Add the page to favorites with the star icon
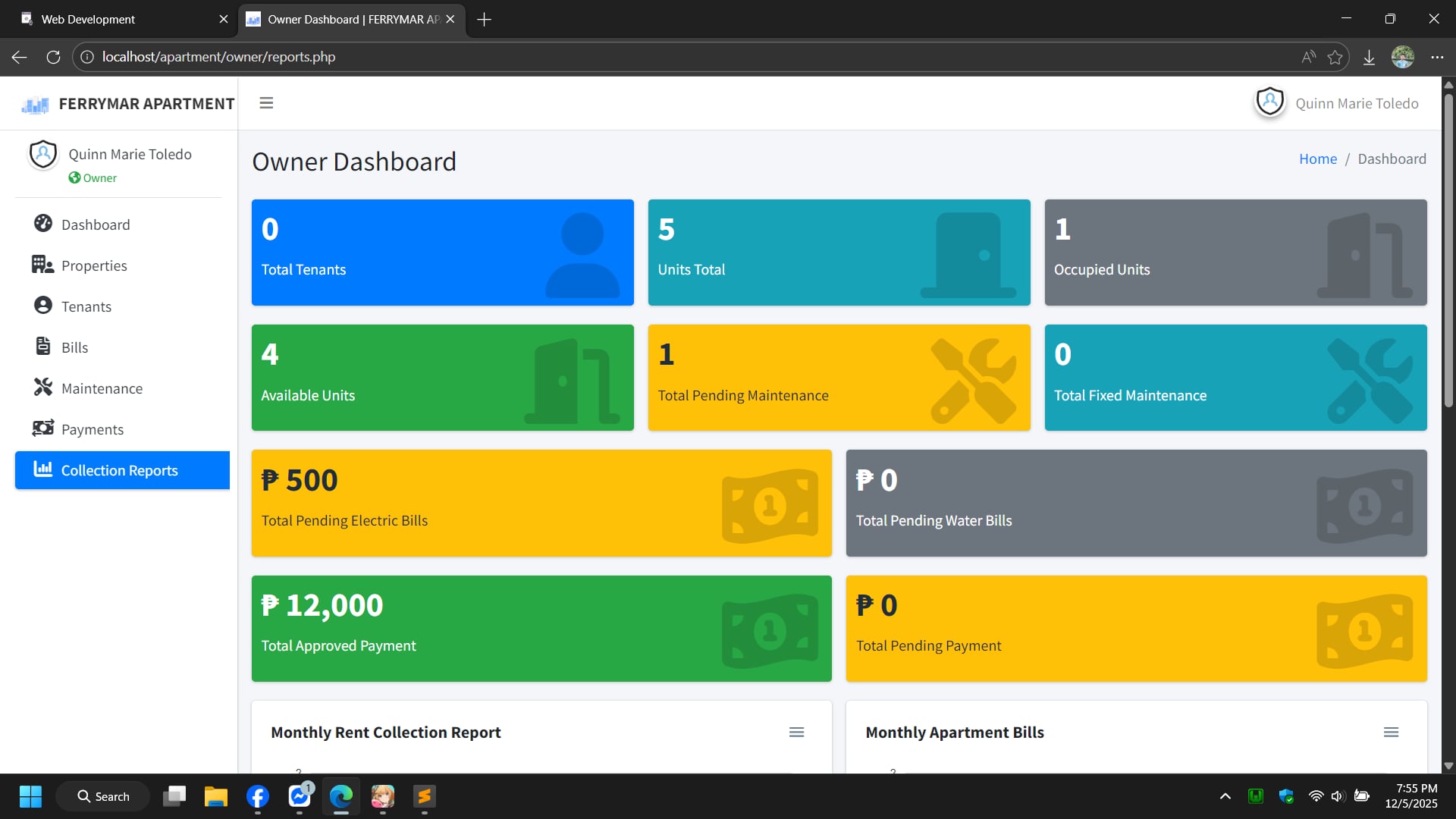 pyautogui.click(x=1335, y=57)
